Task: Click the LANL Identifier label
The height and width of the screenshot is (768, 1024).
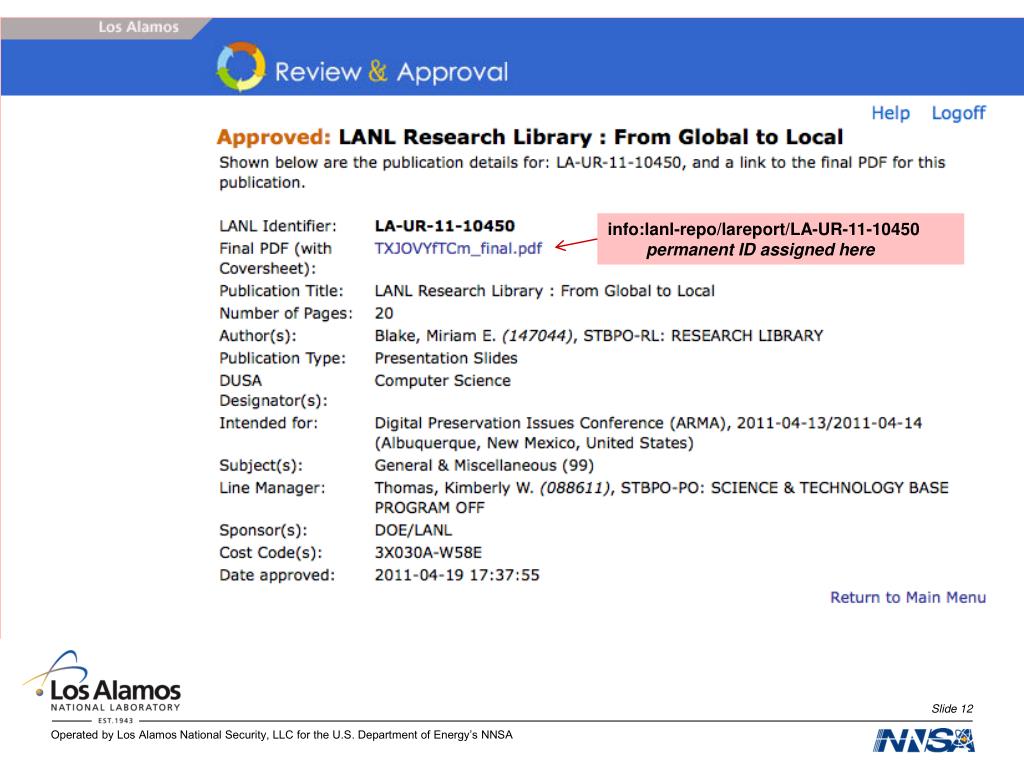Action: [278, 226]
